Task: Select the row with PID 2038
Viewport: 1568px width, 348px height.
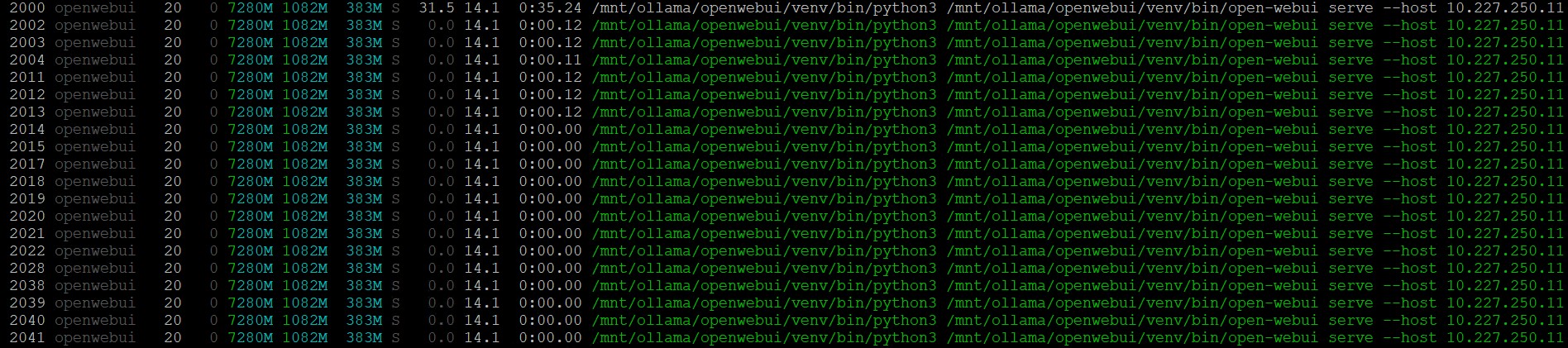Action: point(27,285)
